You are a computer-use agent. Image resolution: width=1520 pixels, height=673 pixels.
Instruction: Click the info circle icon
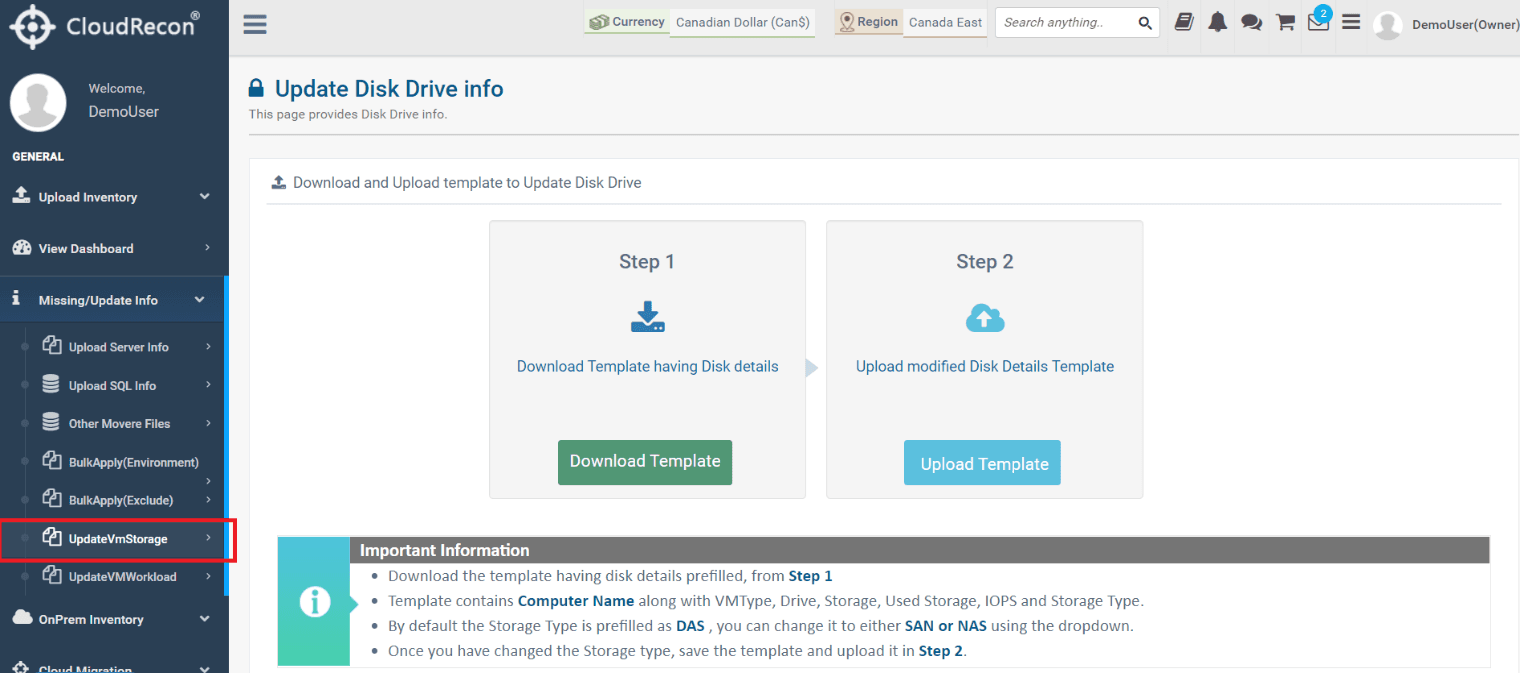click(x=315, y=602)
